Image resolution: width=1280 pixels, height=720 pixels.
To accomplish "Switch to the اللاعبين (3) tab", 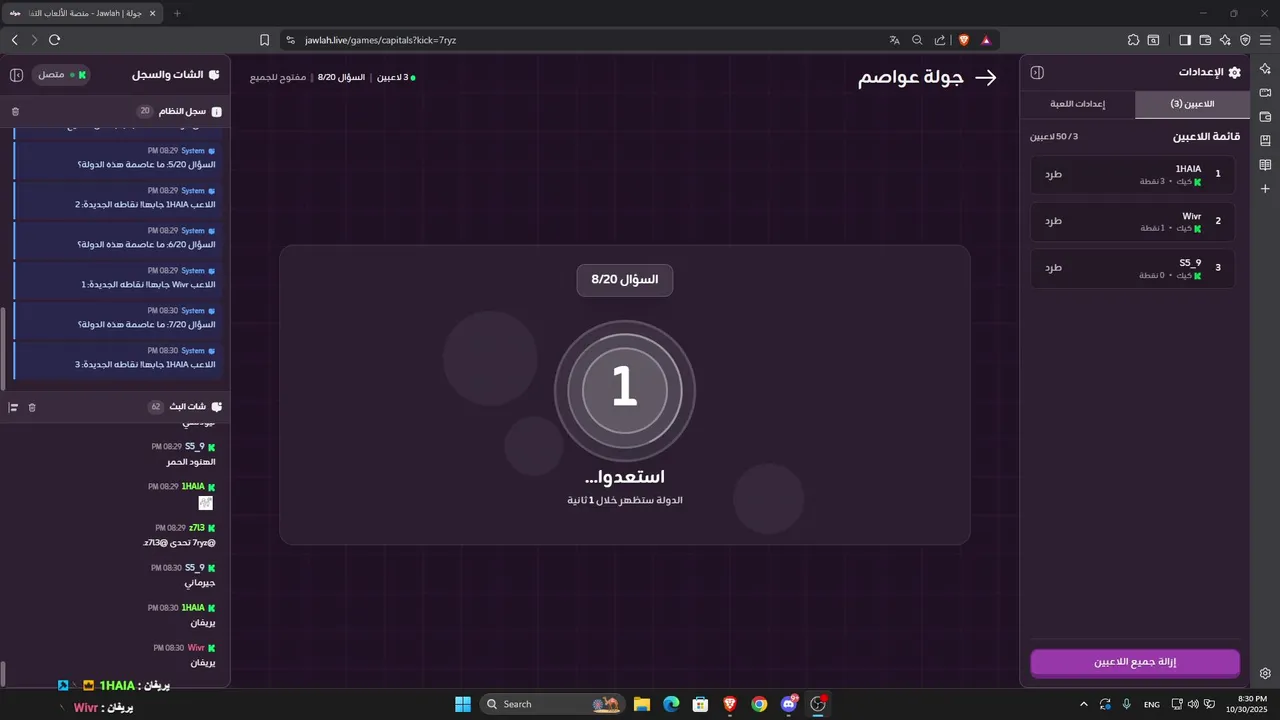I will [x=1192, y=104].
